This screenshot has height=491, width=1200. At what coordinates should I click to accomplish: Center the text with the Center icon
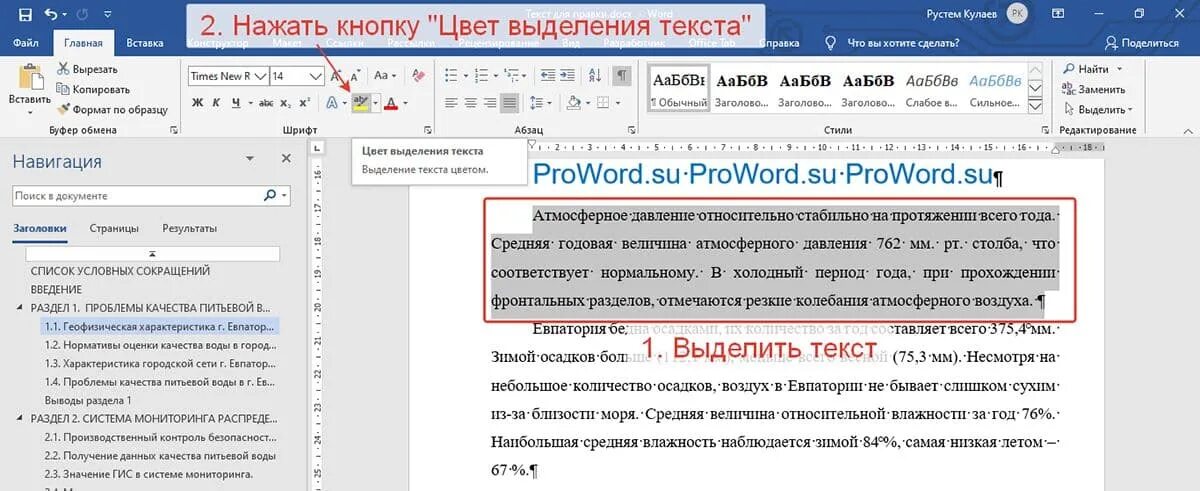[x=470, y=102]
